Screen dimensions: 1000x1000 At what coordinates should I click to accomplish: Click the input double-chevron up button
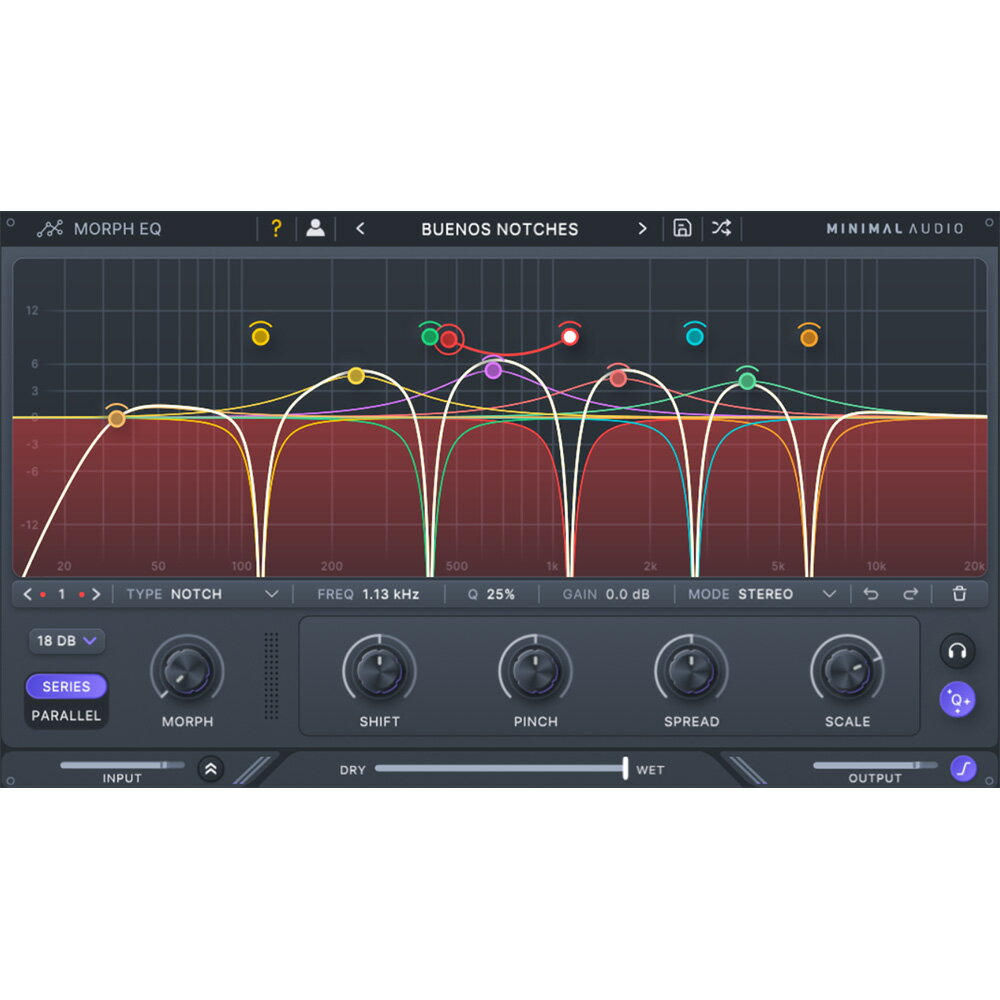pos(210,769)
